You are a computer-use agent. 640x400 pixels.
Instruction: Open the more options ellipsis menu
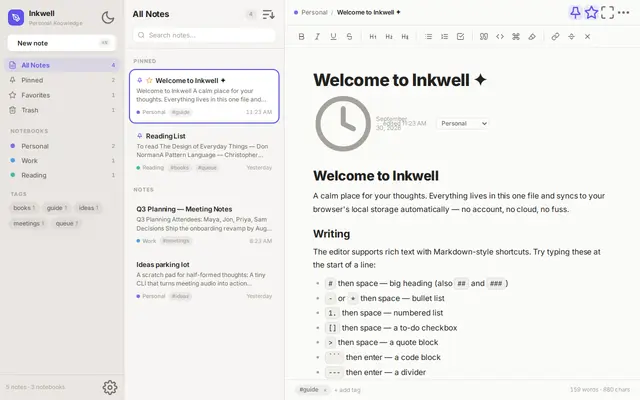click(x=623, y=13)
